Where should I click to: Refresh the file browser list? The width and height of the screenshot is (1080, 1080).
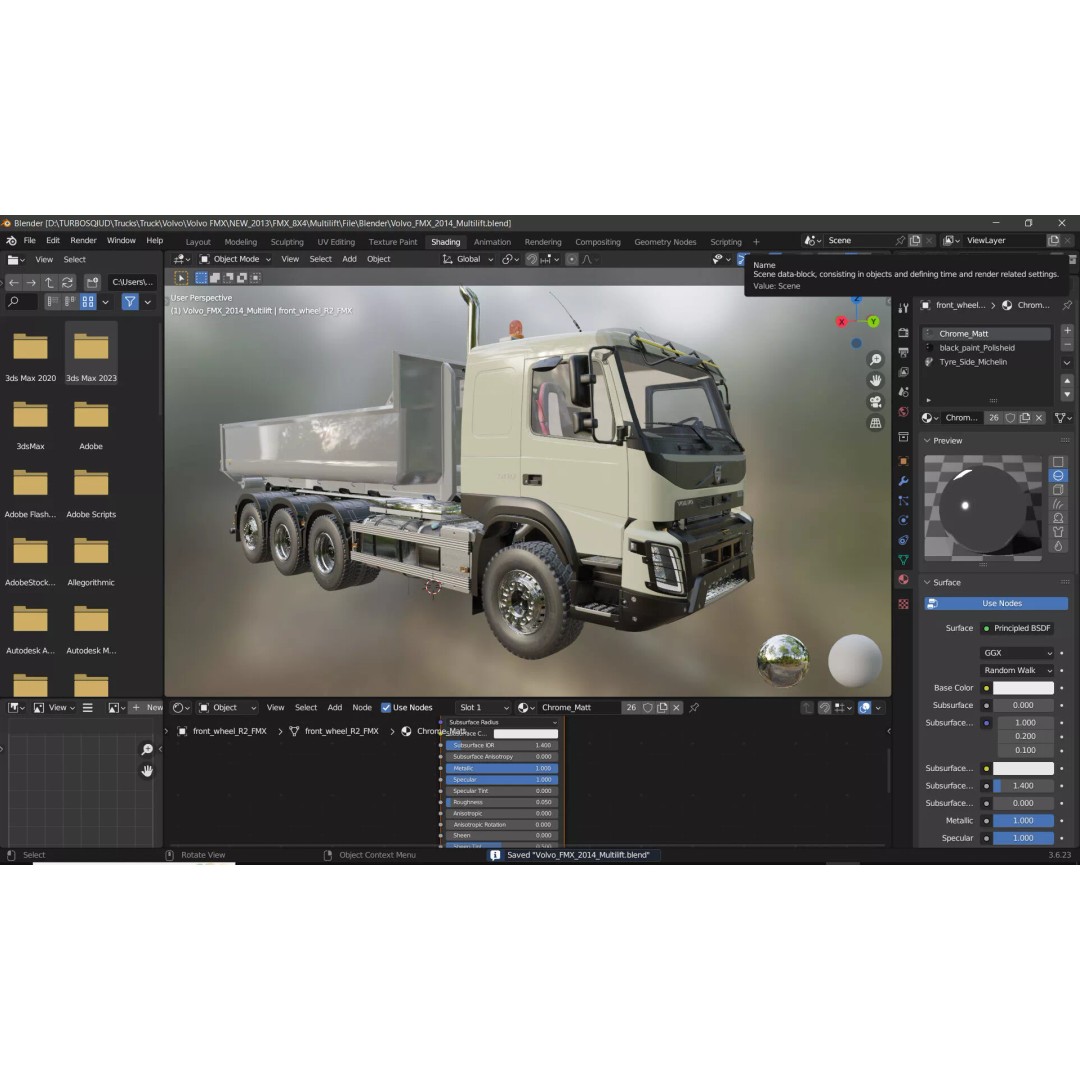coord(67,282)
